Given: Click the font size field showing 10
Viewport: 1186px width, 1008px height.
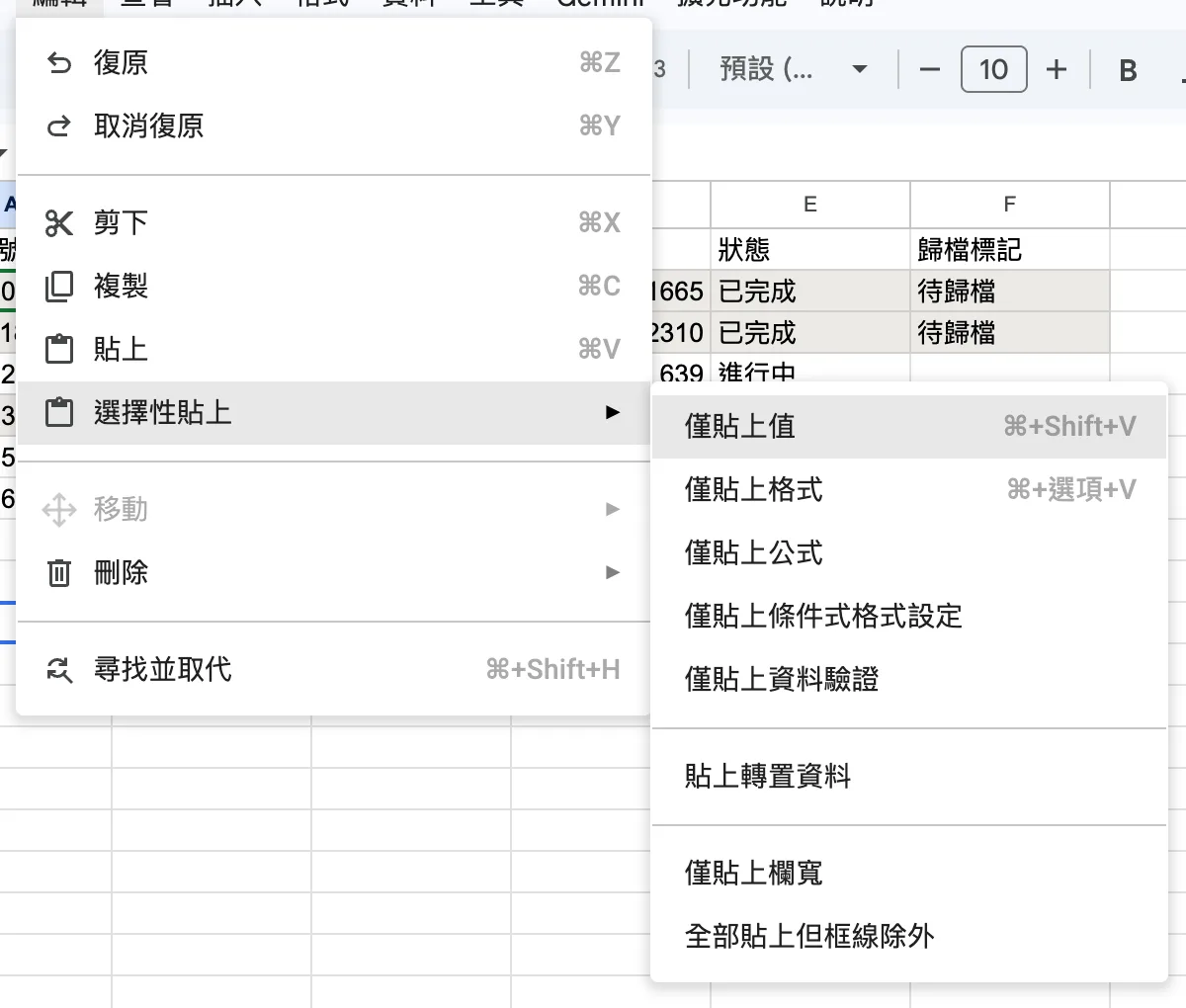Looking at the screenshot, I should click(993, 69).
